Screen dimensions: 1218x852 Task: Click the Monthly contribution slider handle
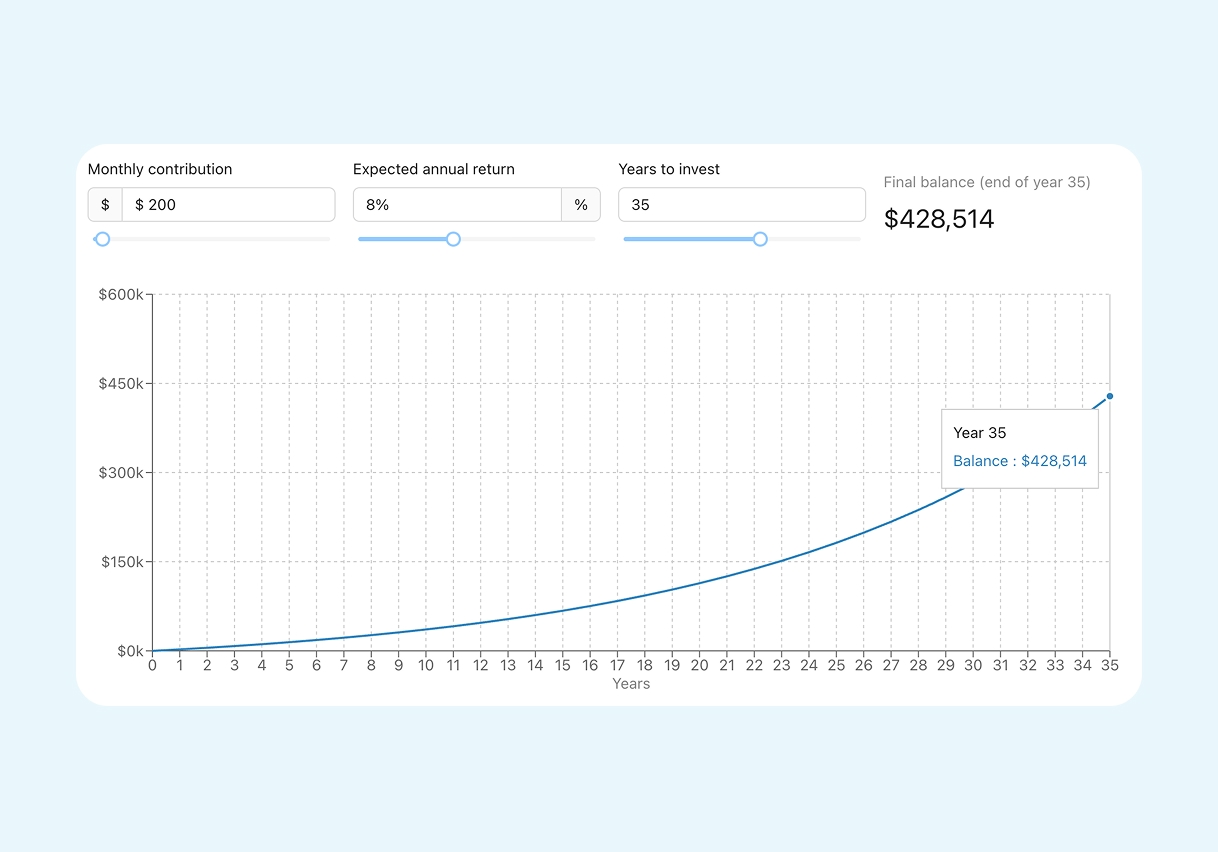click(x=102, y=239)
